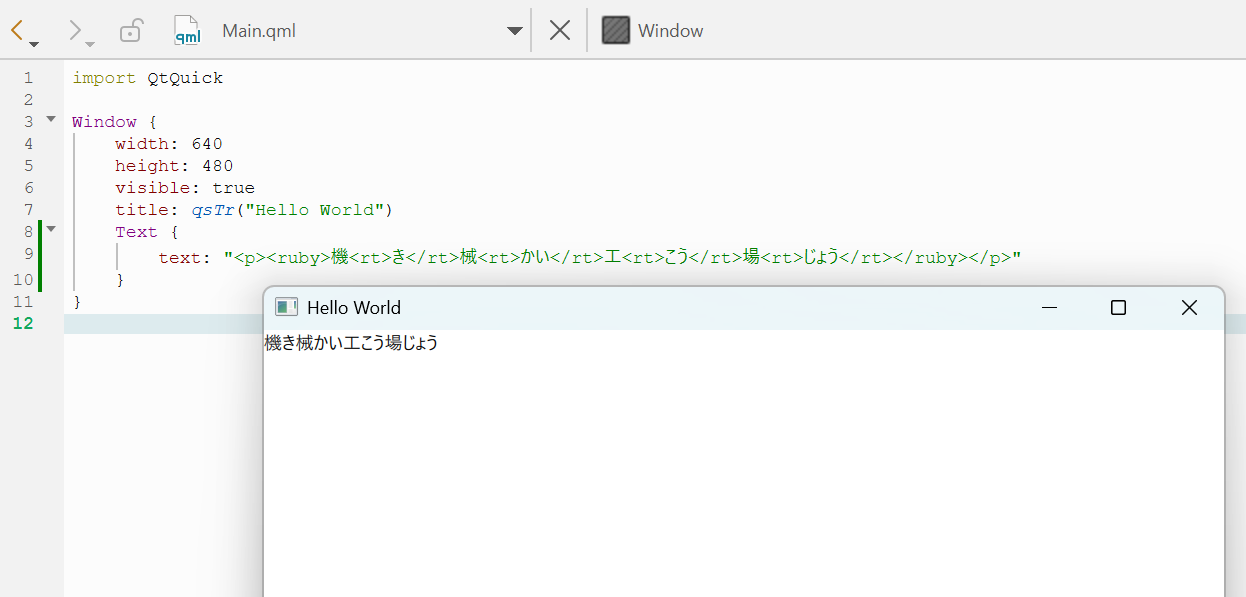Viewport: 1246px width, 597px height.
Task: Click the forward navigation arrow
Action: tap(76, 30)
